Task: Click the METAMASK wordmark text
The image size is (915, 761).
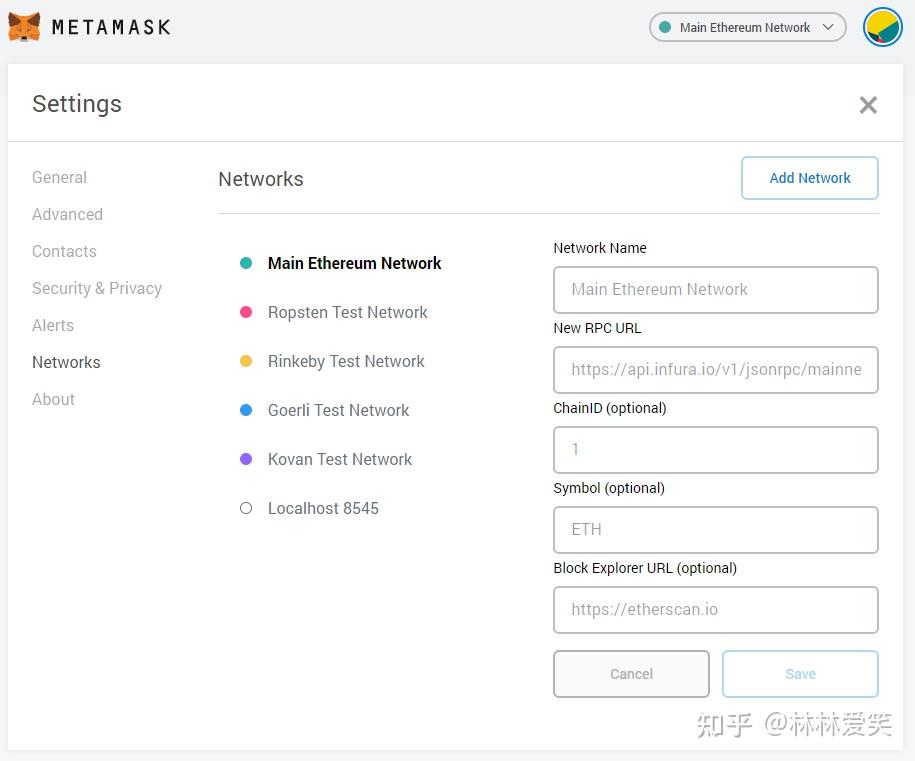Action: [111, 27]
